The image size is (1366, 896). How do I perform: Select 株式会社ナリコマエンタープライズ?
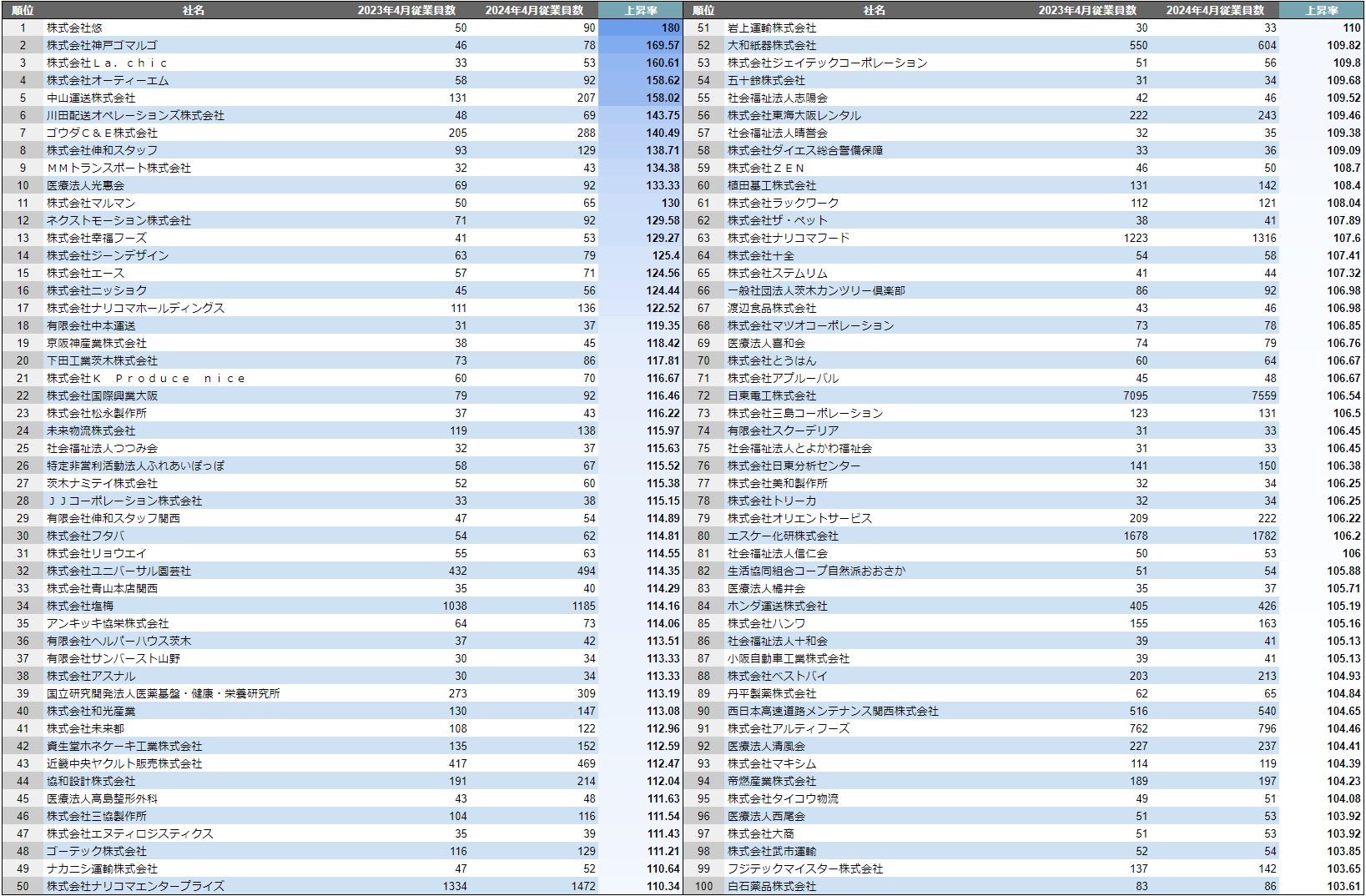(x=135, y=886)
